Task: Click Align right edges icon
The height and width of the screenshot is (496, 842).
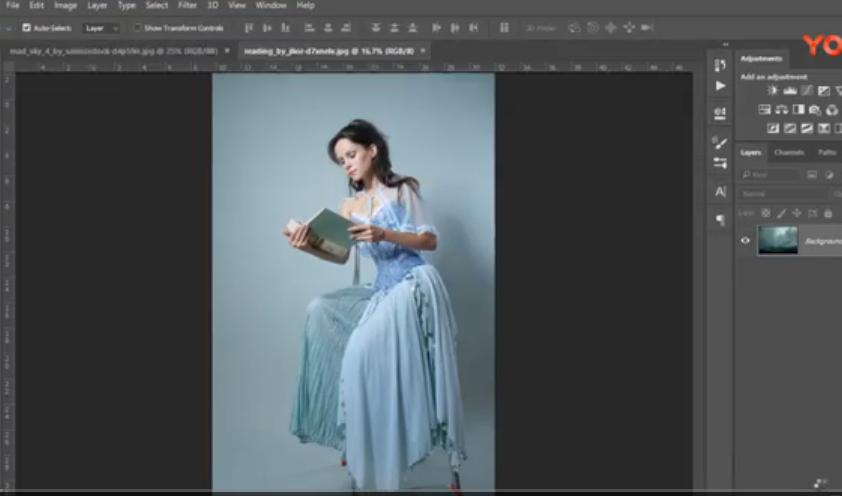Action: [346, 28]
